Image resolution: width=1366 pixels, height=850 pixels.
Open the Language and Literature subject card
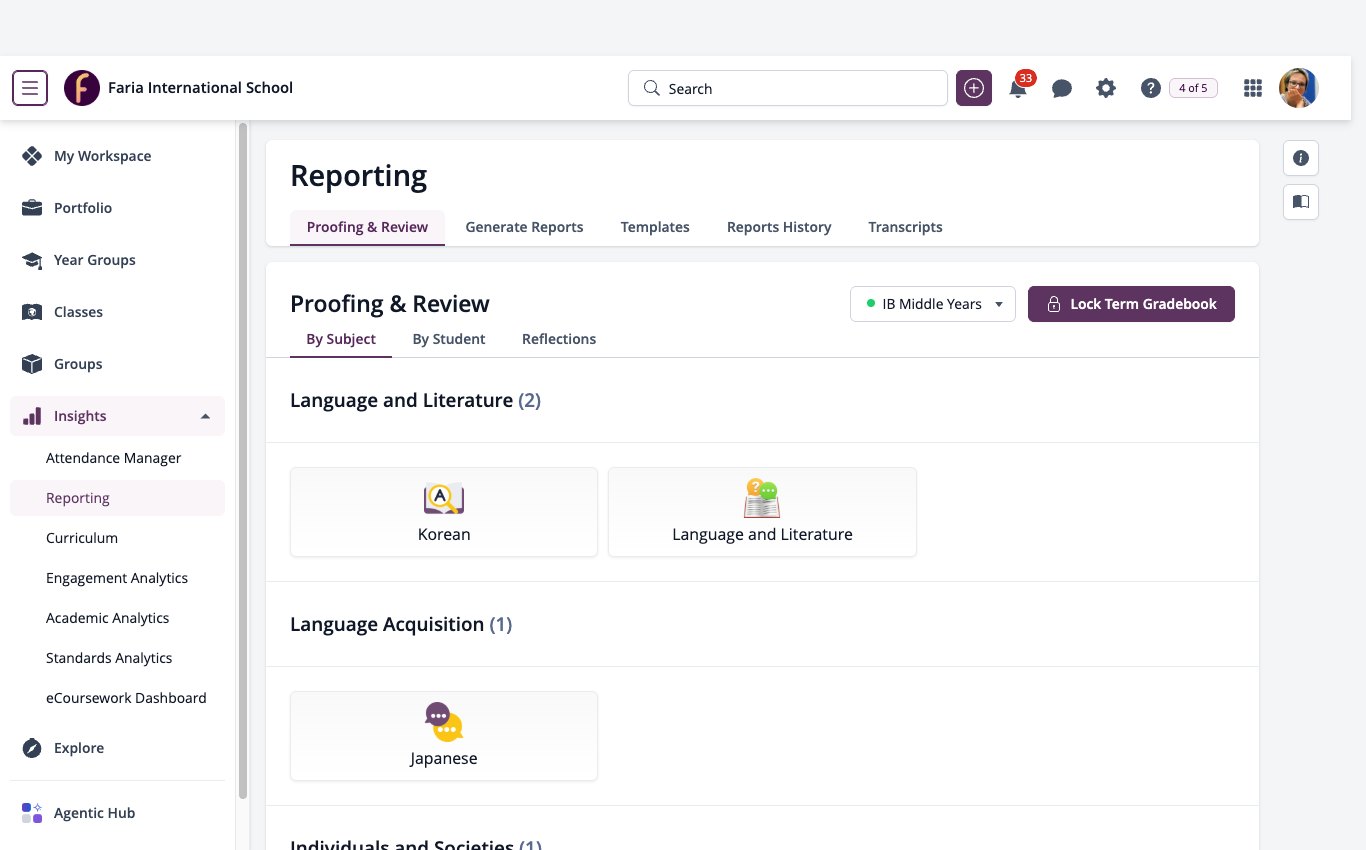762,512
